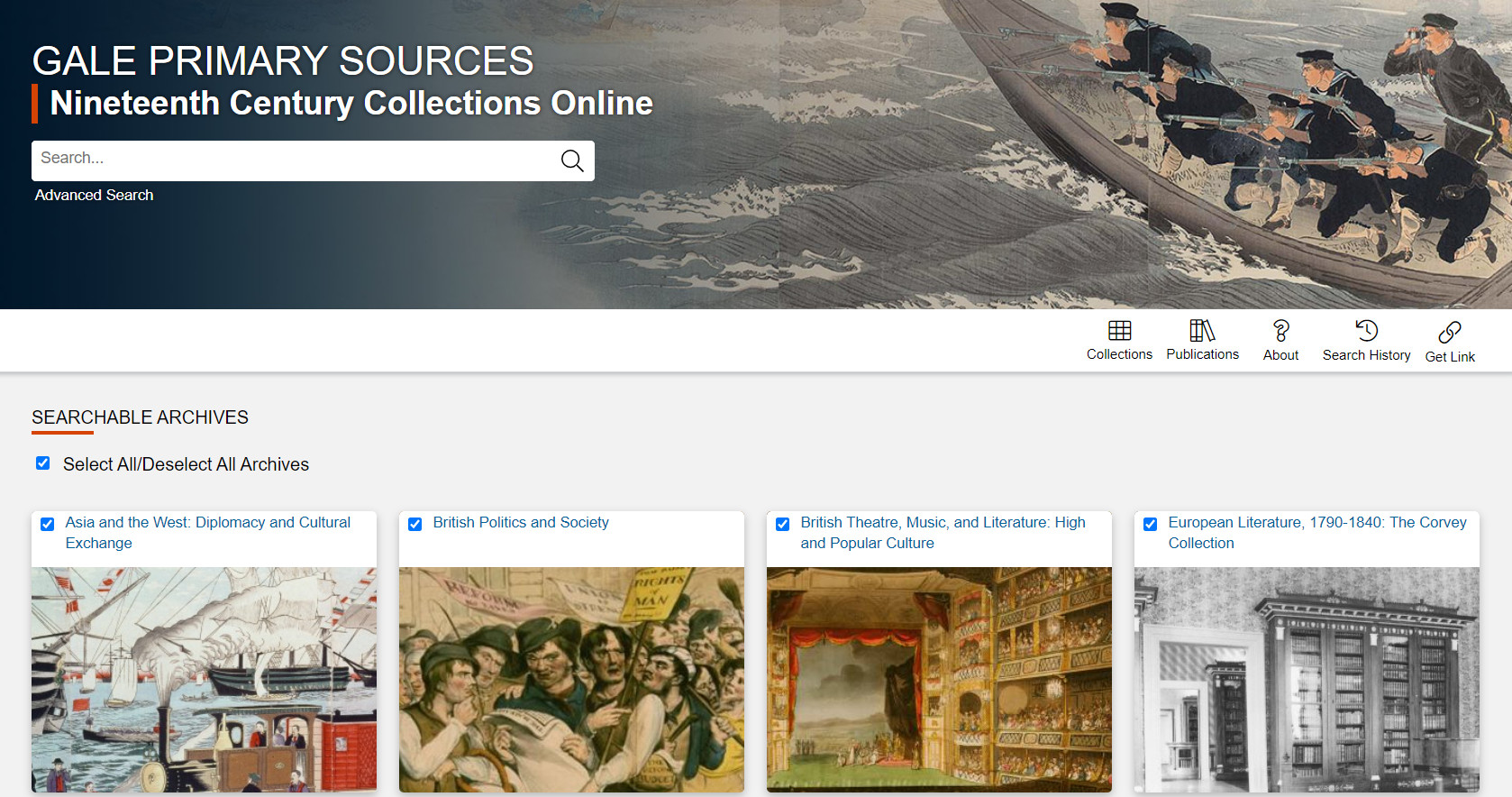Toggle Select All/Deselect All Archives checkbox

click(x=42, y=463)
